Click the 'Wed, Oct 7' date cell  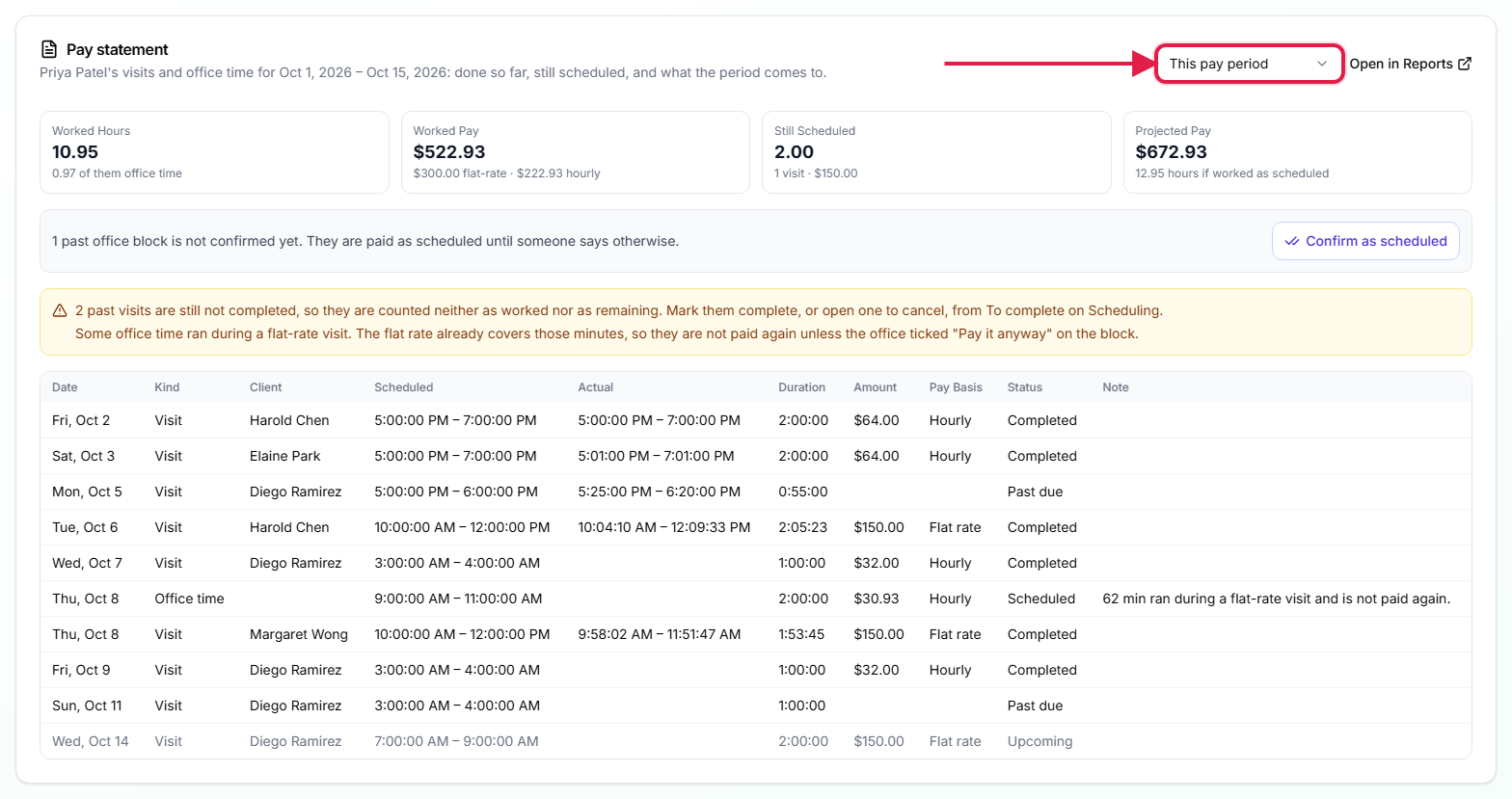(87, 563)
